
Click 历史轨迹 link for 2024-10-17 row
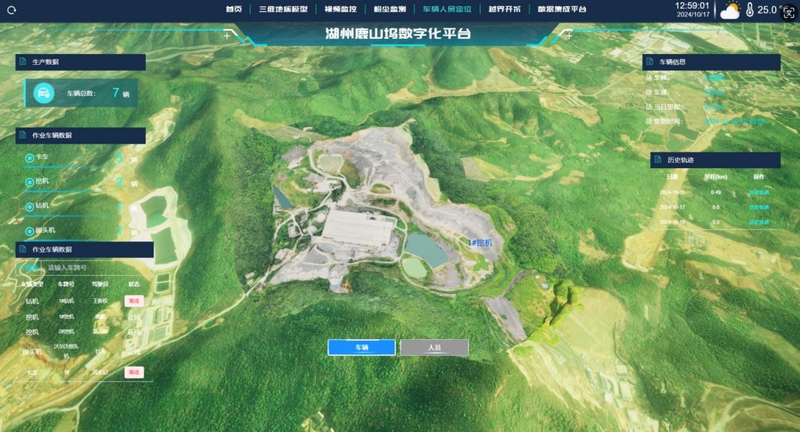pos(759,207)
